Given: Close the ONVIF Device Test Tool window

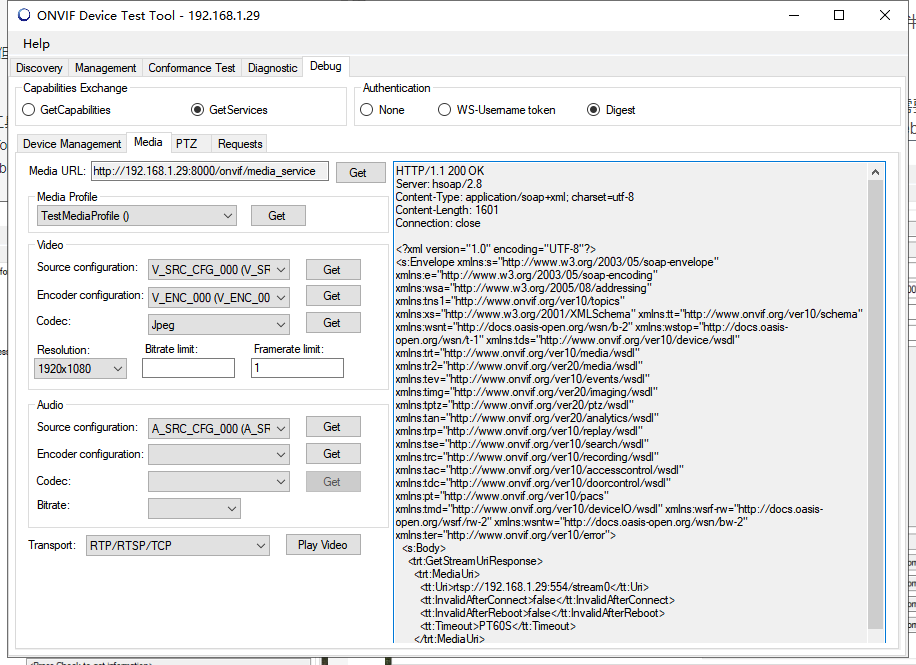Looking at the screenshot, I should 884,15.
